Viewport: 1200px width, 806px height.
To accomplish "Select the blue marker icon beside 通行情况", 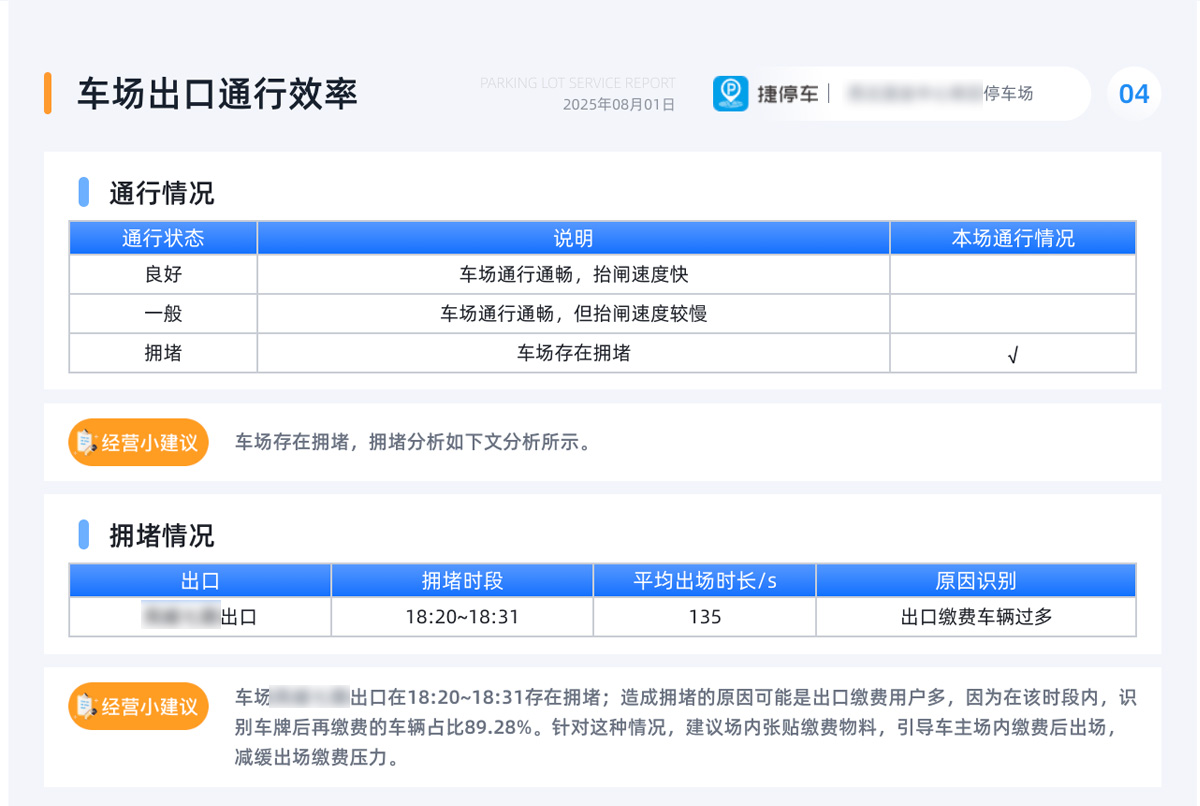I will point(83,190).
